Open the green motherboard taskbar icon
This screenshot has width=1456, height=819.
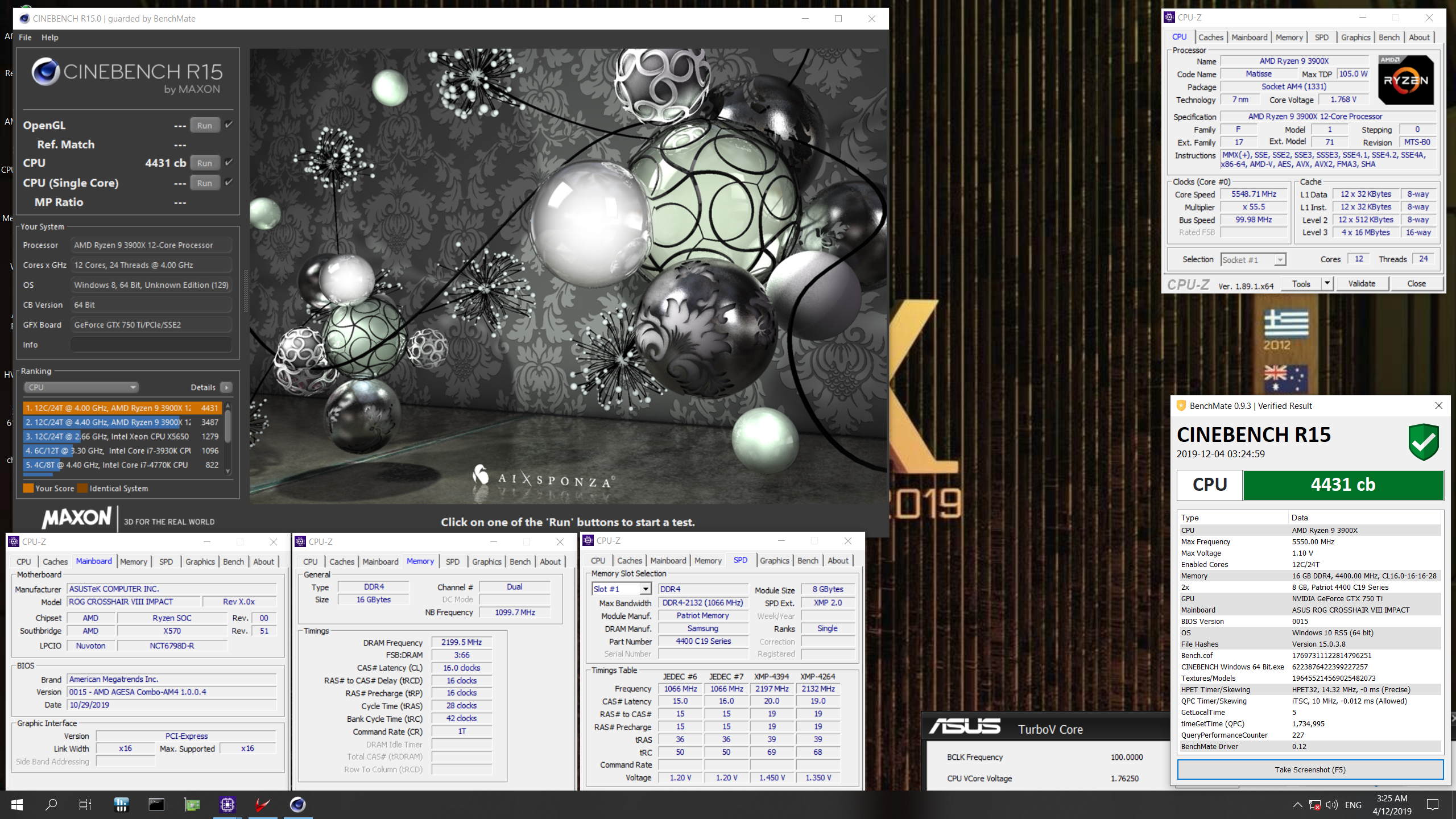[x=192, y=805]
